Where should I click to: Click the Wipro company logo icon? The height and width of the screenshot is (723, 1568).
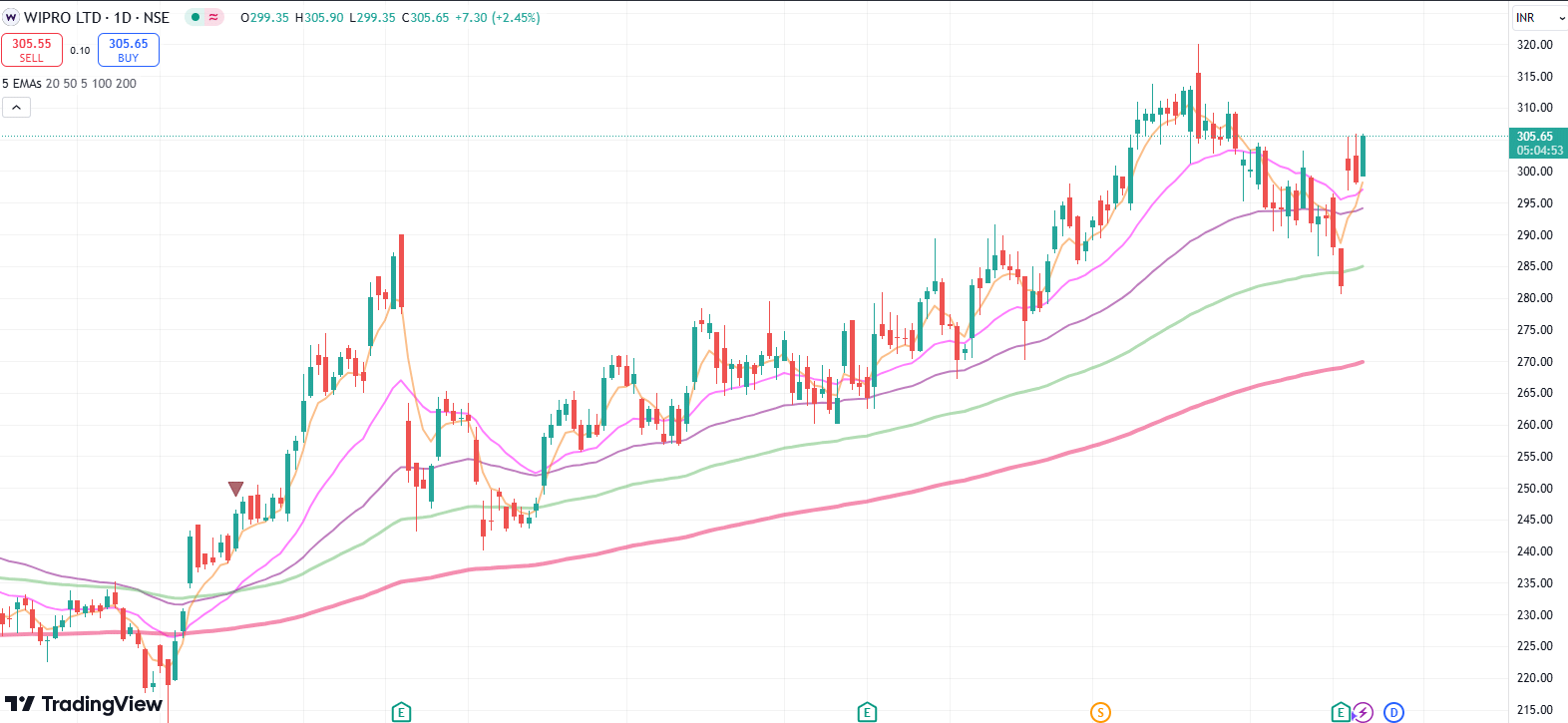click(12, 17)
